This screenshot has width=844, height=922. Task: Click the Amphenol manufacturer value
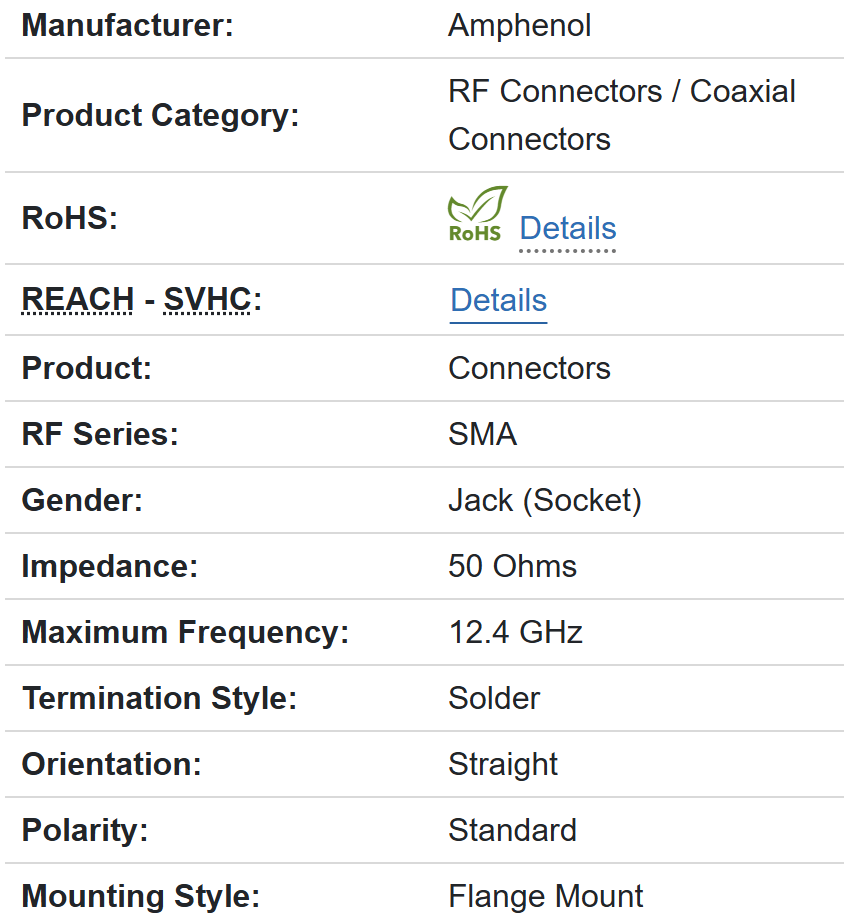pyautogui.click(x=519, y=25)
